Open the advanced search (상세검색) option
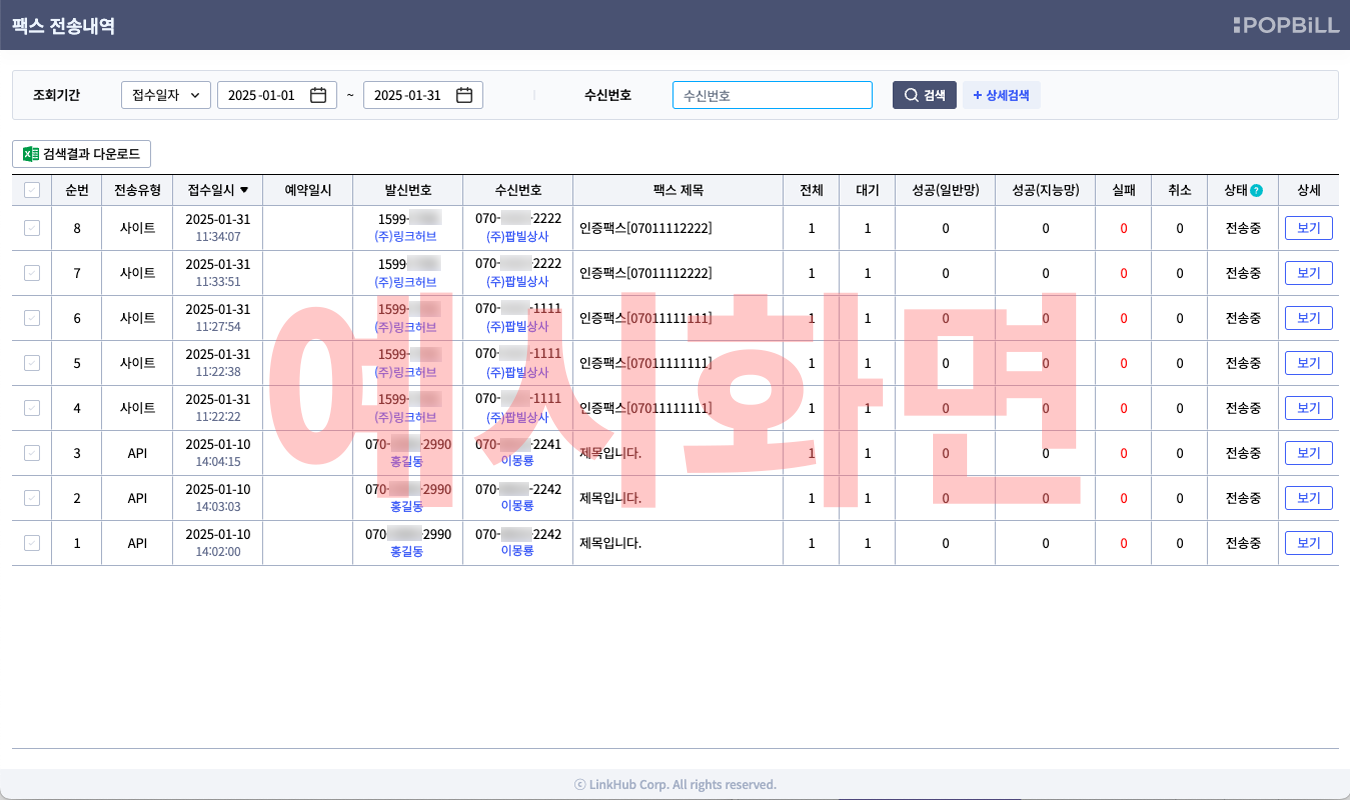The image size is (1350, 800). (x=1001, y=95)
